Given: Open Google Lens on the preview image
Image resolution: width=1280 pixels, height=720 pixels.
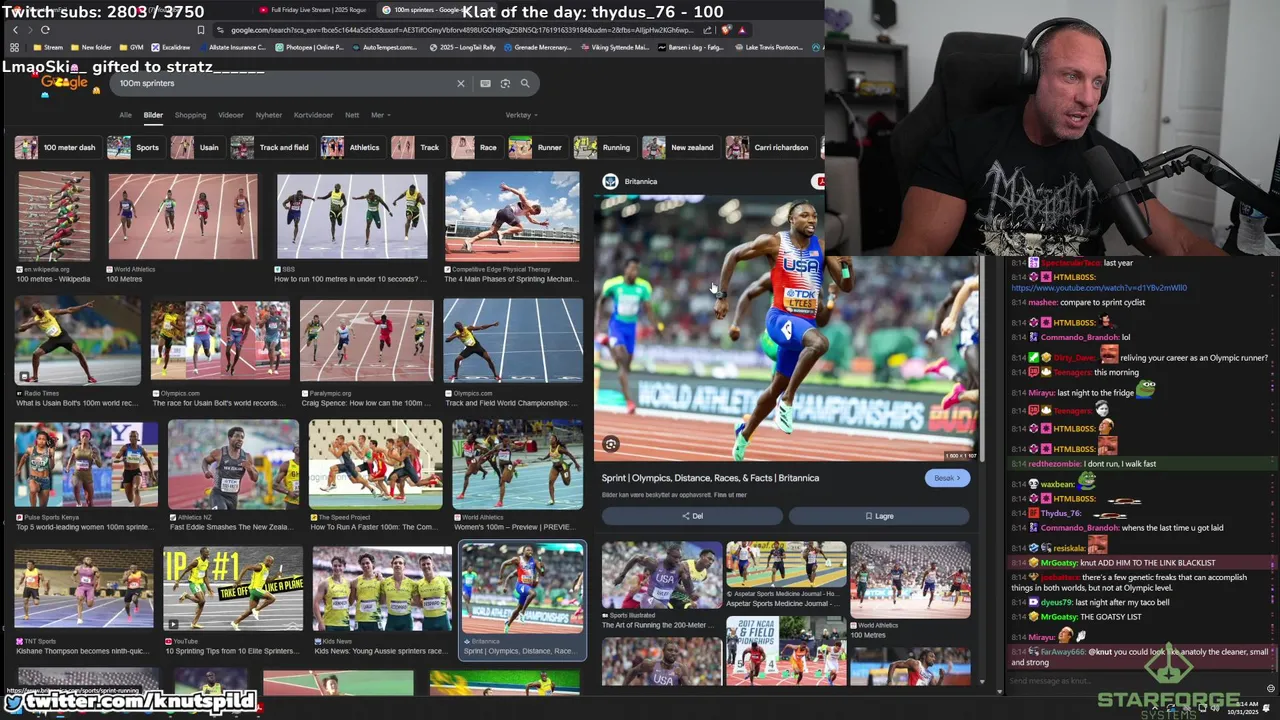Looking at the screenshot, I should click(x=611, y=444).
